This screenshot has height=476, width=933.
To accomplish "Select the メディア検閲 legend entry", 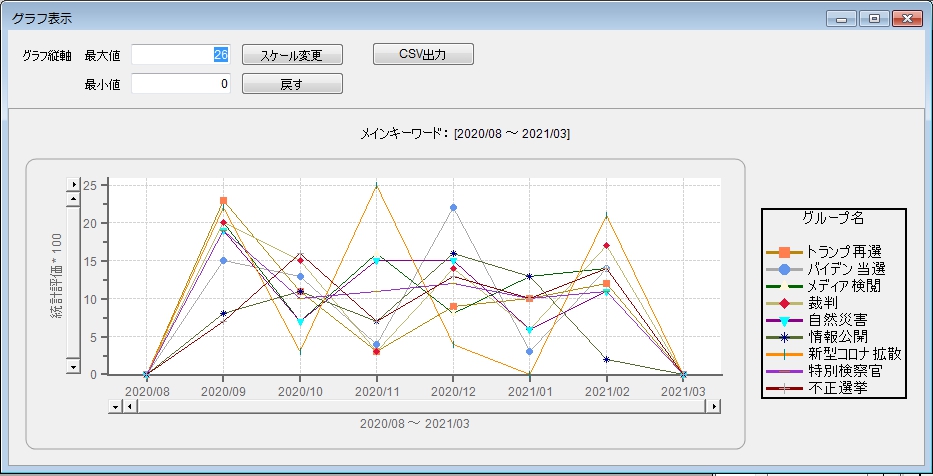I will point(784,286).
